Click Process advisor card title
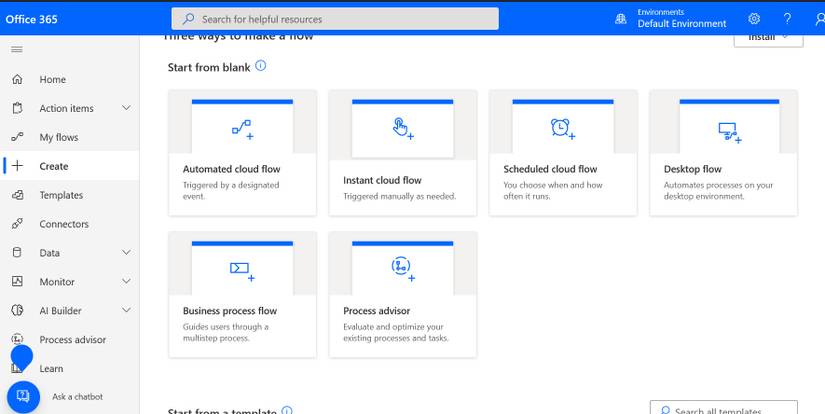825x414 pixels. [x=377, y=311]
